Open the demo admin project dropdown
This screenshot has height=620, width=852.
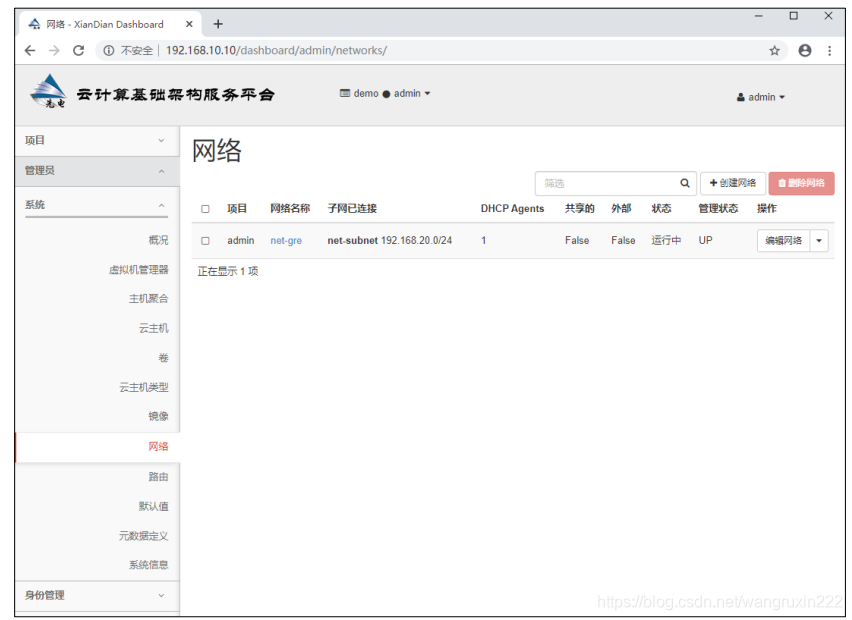click(x=385, y=93)
